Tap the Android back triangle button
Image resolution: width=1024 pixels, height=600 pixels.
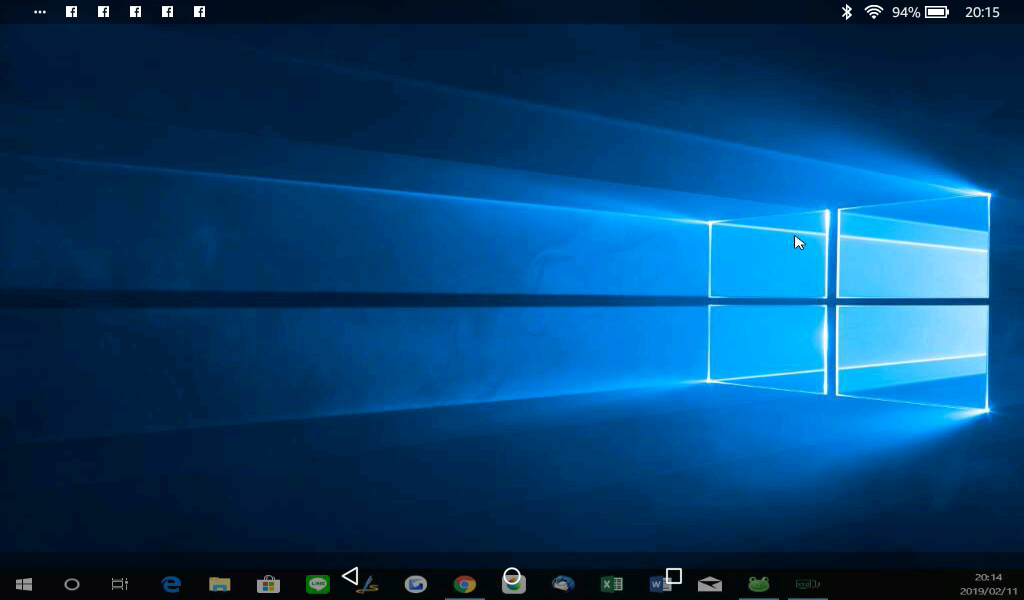coord(350,576)
